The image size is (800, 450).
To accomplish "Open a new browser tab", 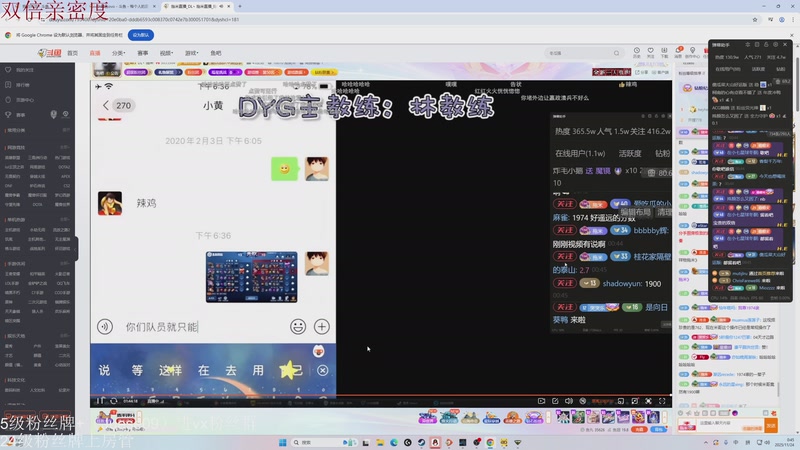I will point(240,6).
